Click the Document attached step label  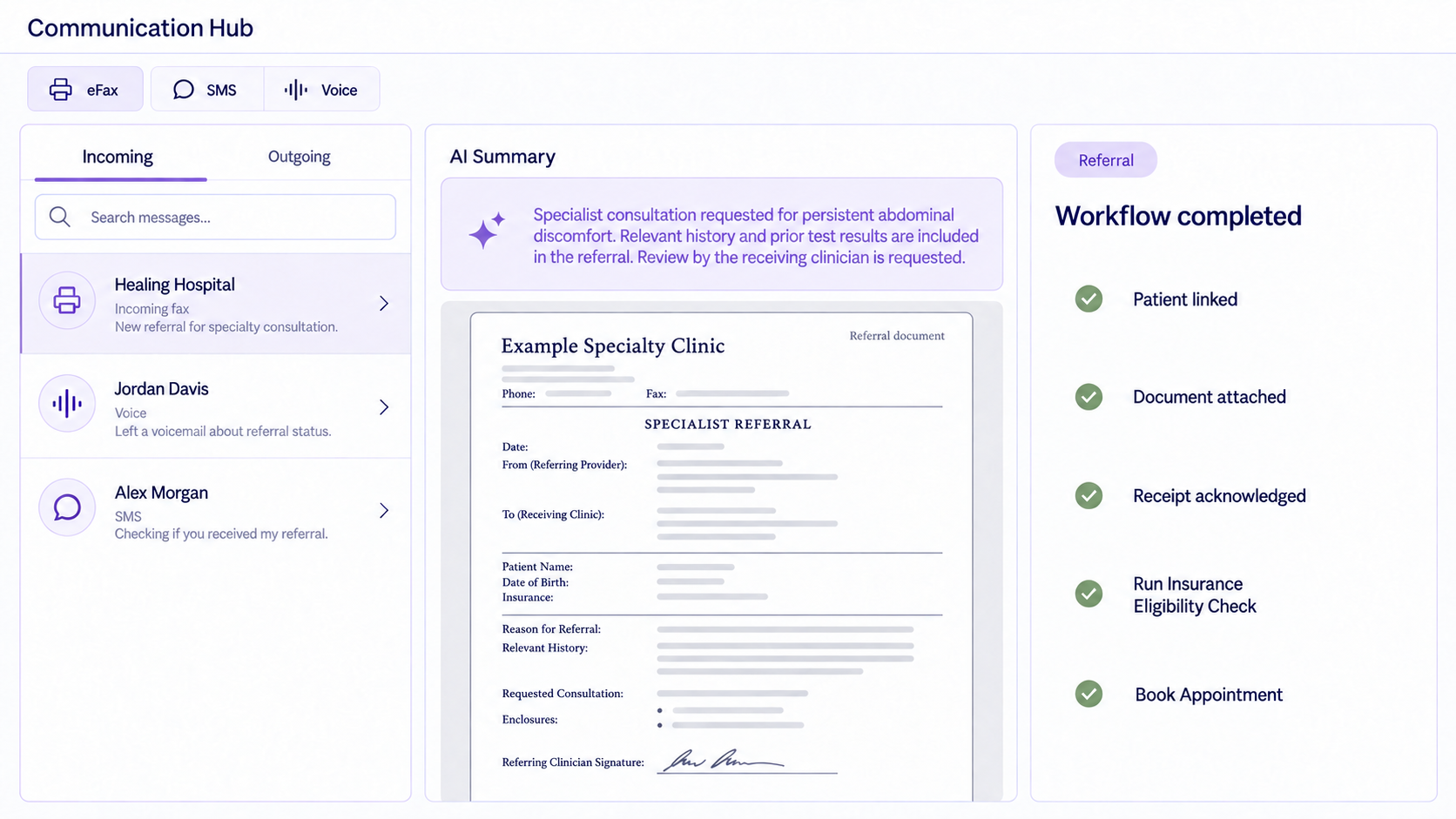point(1210,397)
